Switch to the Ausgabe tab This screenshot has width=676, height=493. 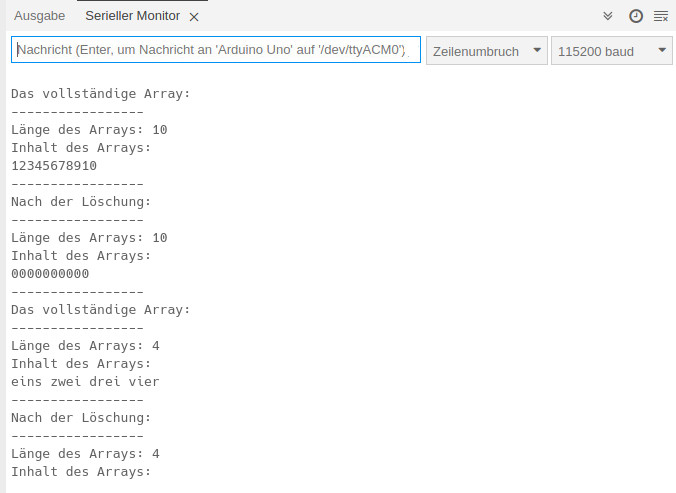point(39,16)
